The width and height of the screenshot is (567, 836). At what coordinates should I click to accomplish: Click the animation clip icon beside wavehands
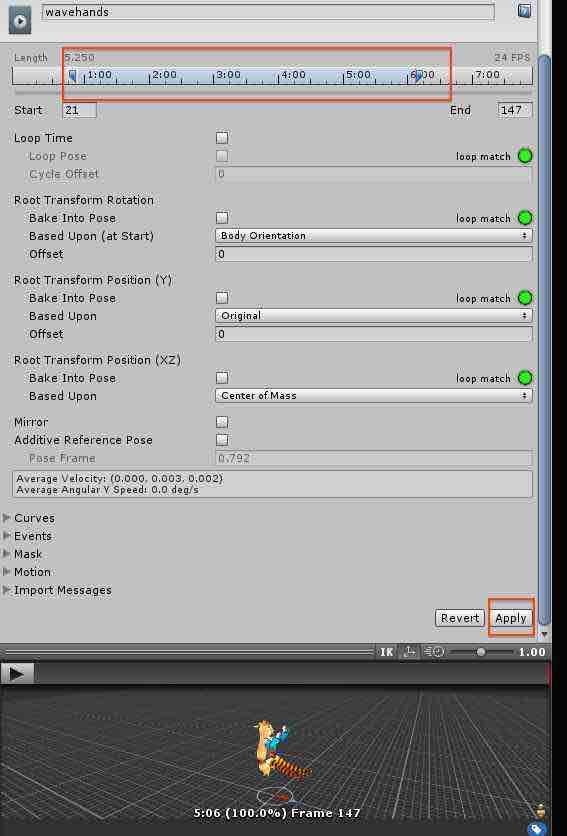(x=20, y=20)
